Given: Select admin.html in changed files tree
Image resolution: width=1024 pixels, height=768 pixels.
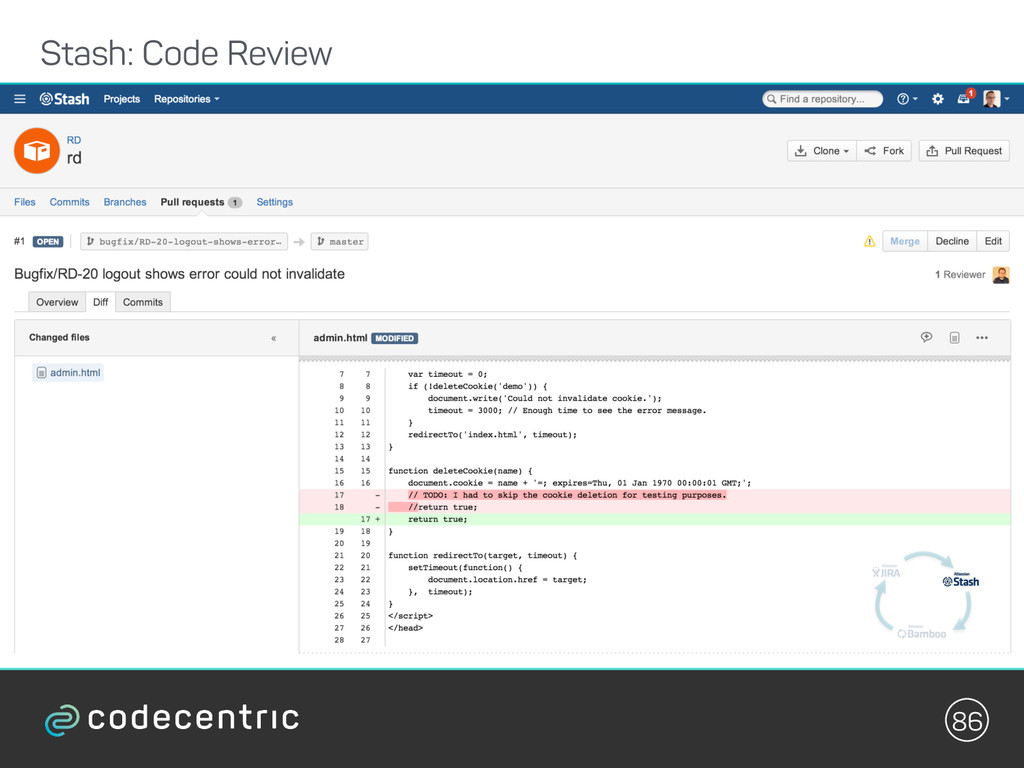Looking at the screenshot, I should tap(68, 372).
